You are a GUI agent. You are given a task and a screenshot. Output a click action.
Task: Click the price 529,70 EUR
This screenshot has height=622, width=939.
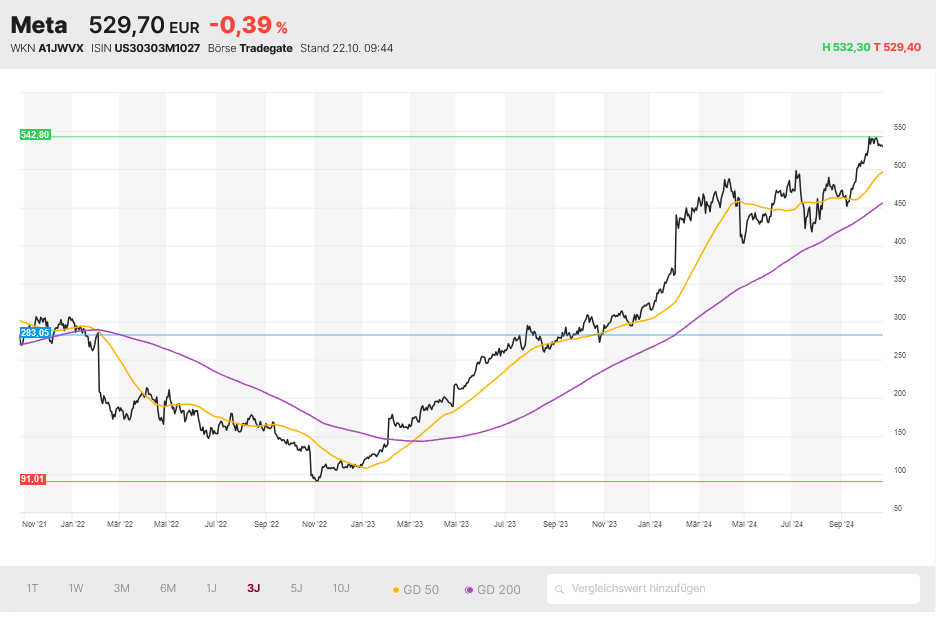coord(144,25)
